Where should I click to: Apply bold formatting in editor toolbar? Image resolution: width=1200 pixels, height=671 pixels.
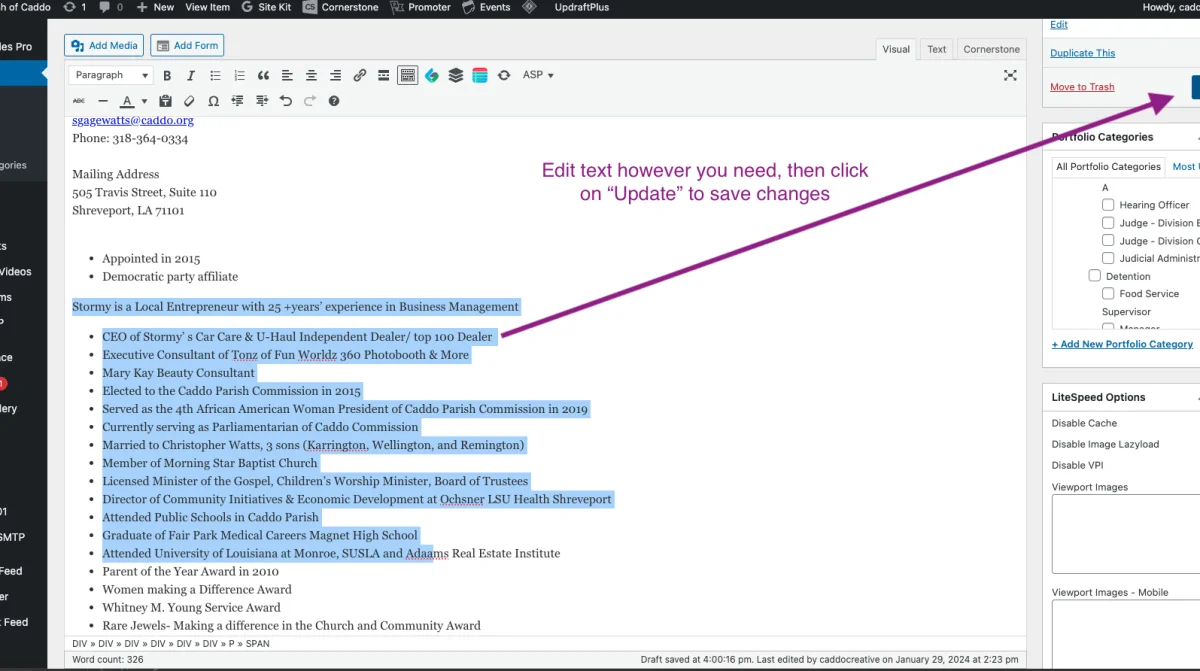[167, 75]
